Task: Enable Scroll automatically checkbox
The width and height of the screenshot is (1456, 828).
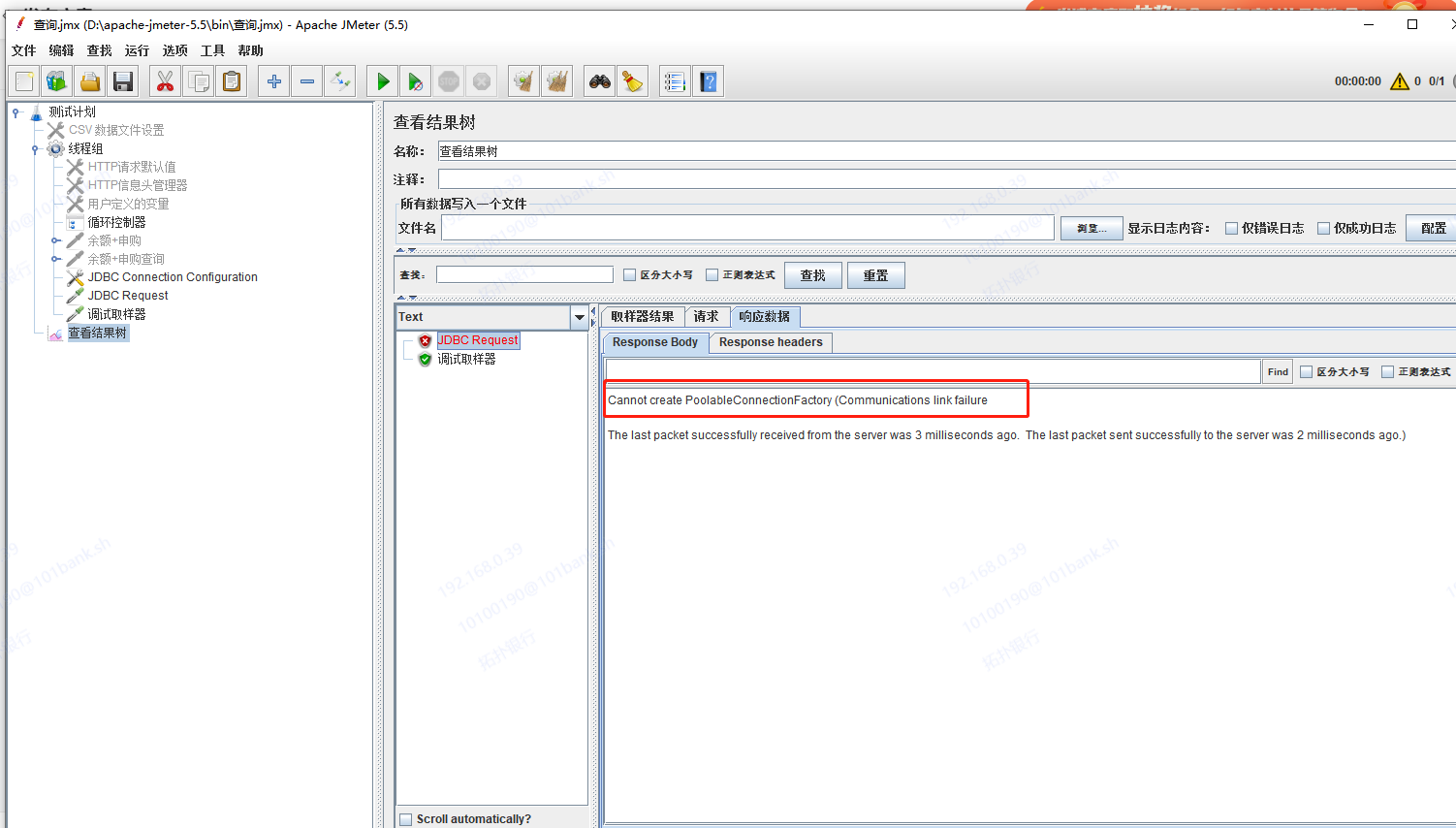Action: (x=405, y=818)
